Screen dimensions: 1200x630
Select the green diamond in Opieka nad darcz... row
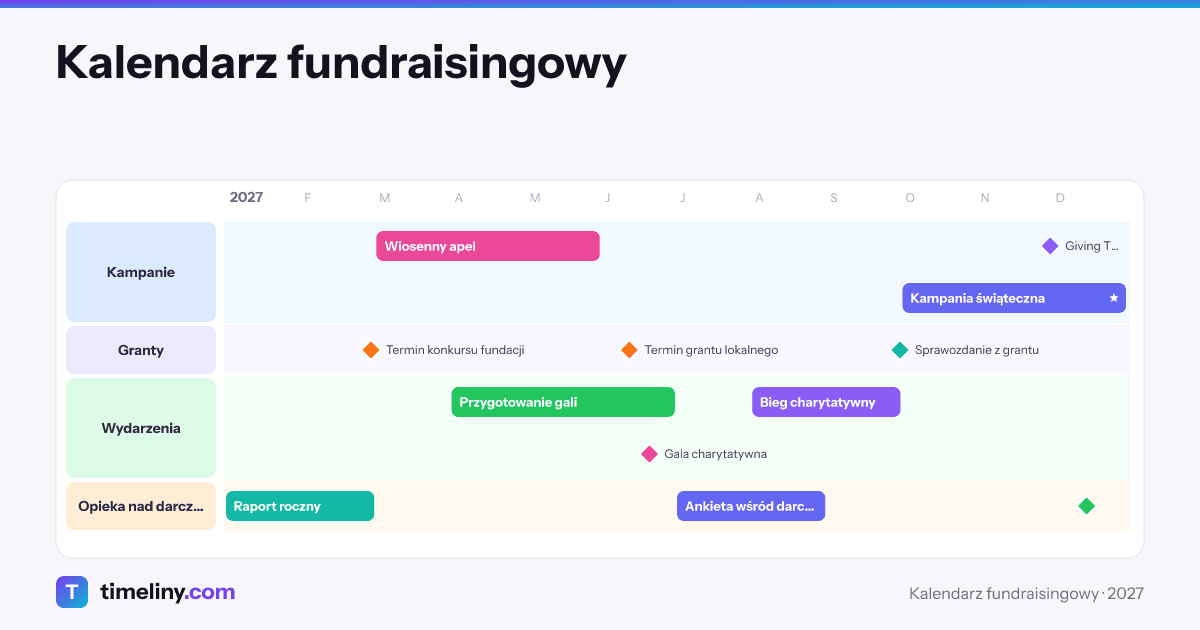click(1087, 506)
